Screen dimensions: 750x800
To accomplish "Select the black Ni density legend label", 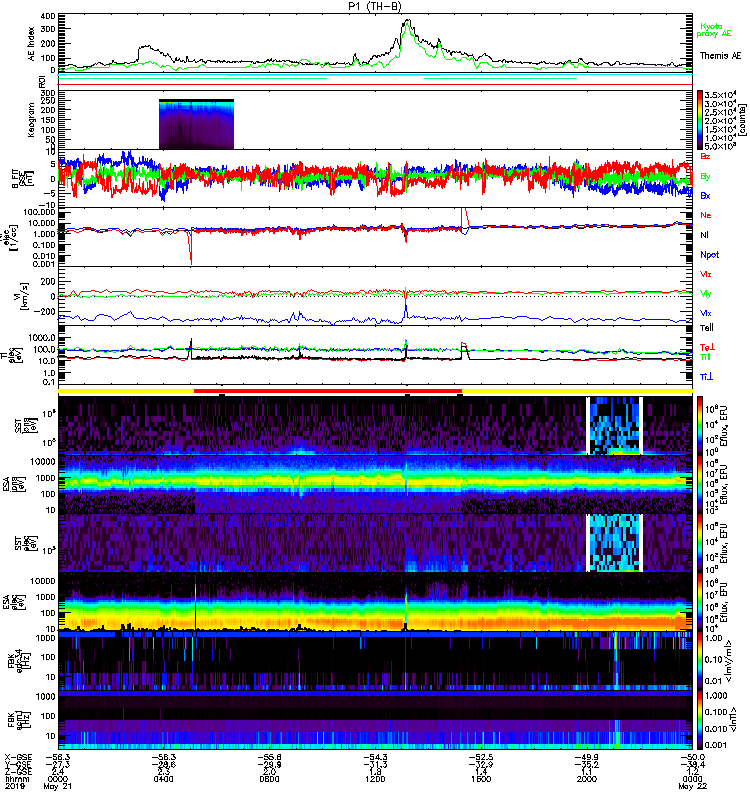I will pos(704,235).
